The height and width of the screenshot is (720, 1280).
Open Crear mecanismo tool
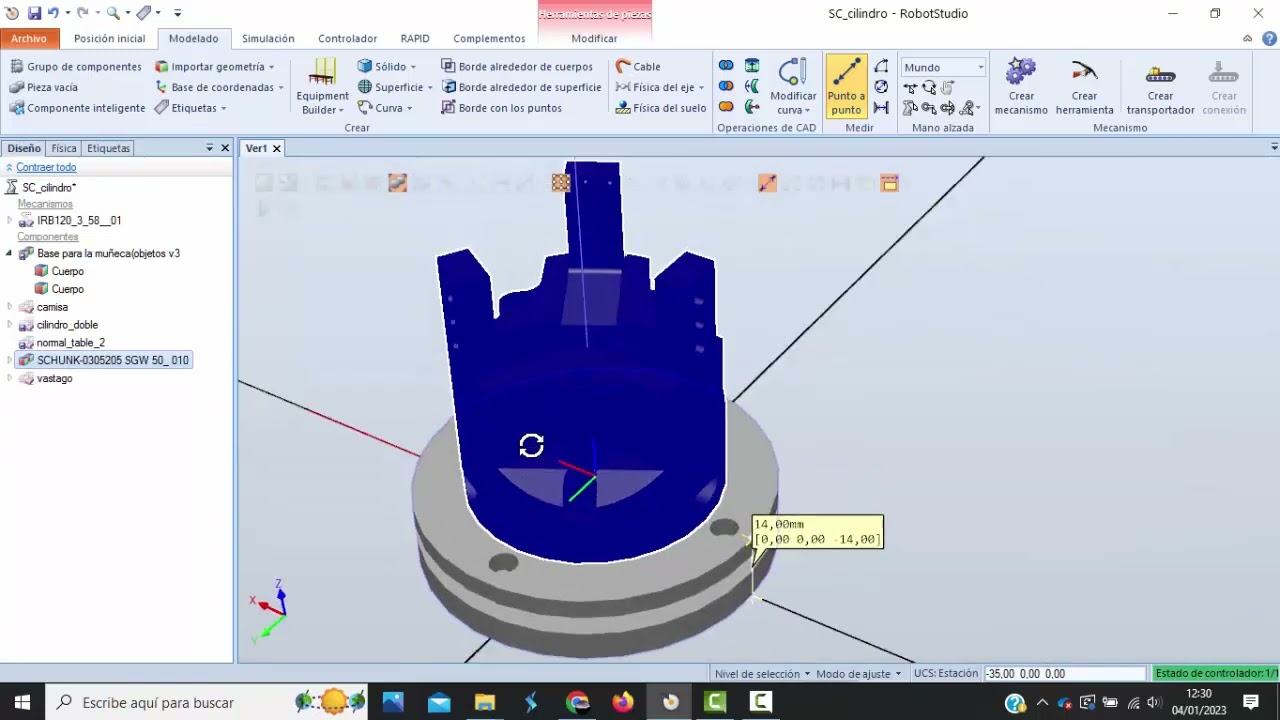1021,87
